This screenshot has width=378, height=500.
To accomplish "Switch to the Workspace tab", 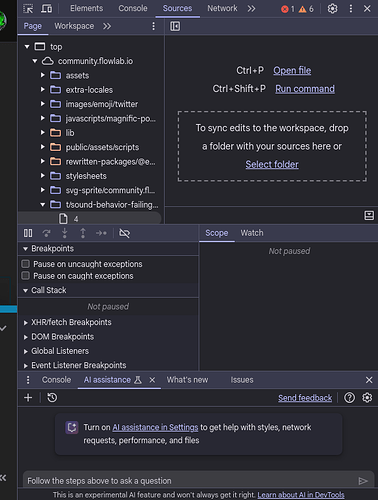I will click(74, 26).
